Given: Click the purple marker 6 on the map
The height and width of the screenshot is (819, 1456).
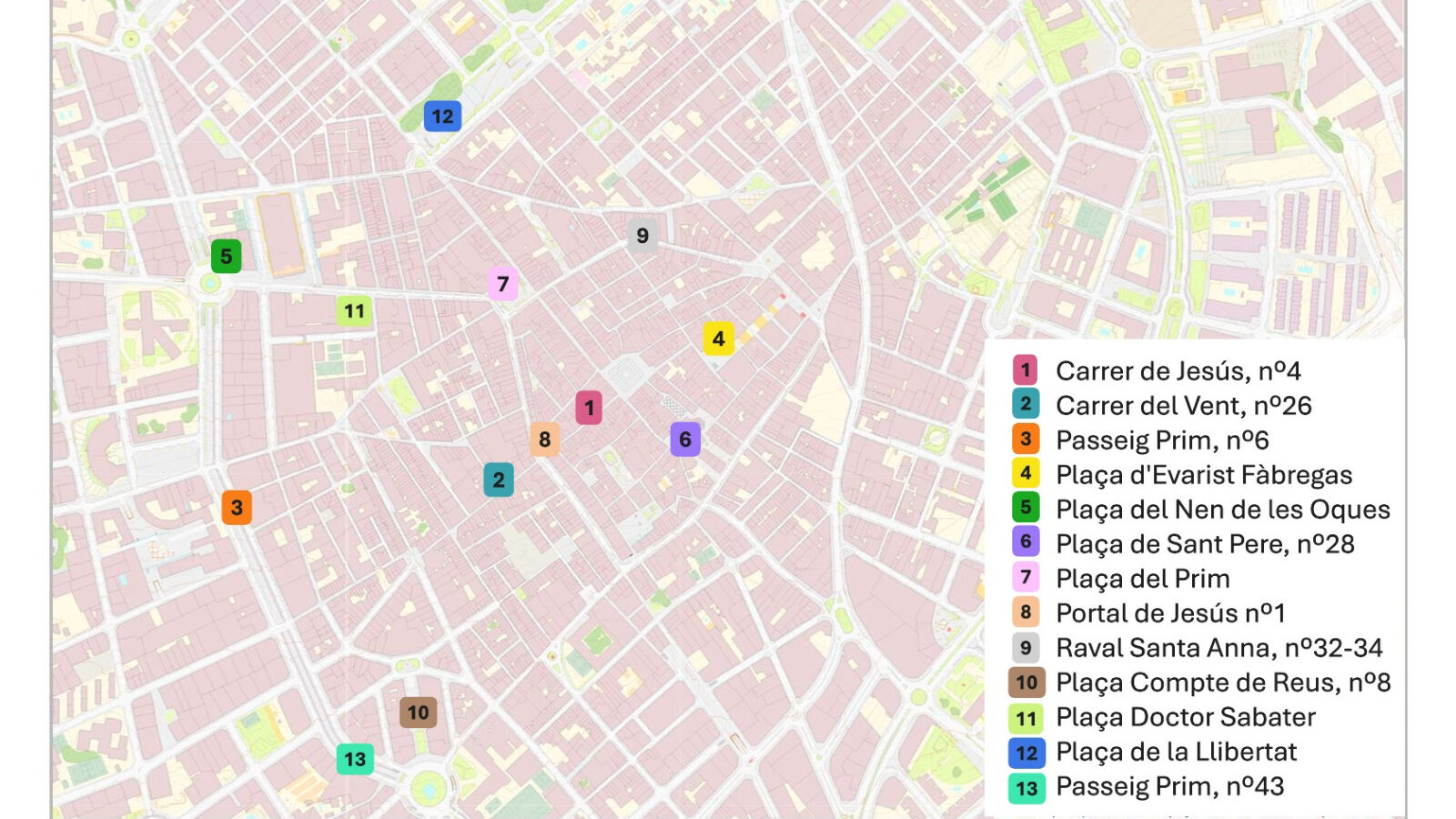Looking at the screenshot, I should 685,440.
